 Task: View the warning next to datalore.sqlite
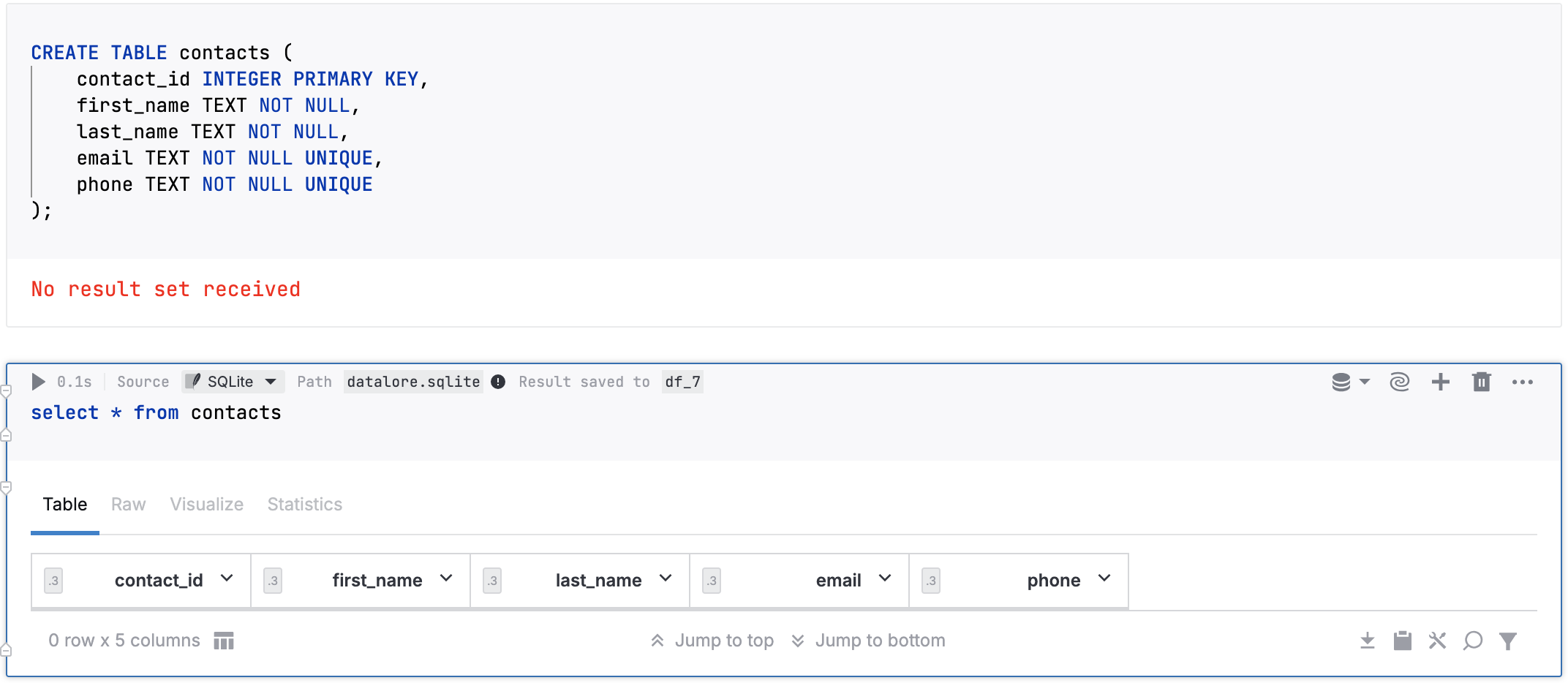click(498, 381)
